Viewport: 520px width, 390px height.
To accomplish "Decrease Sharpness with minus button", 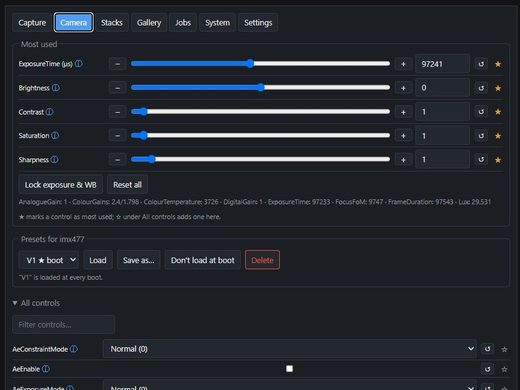I will [x=117, y=160].
